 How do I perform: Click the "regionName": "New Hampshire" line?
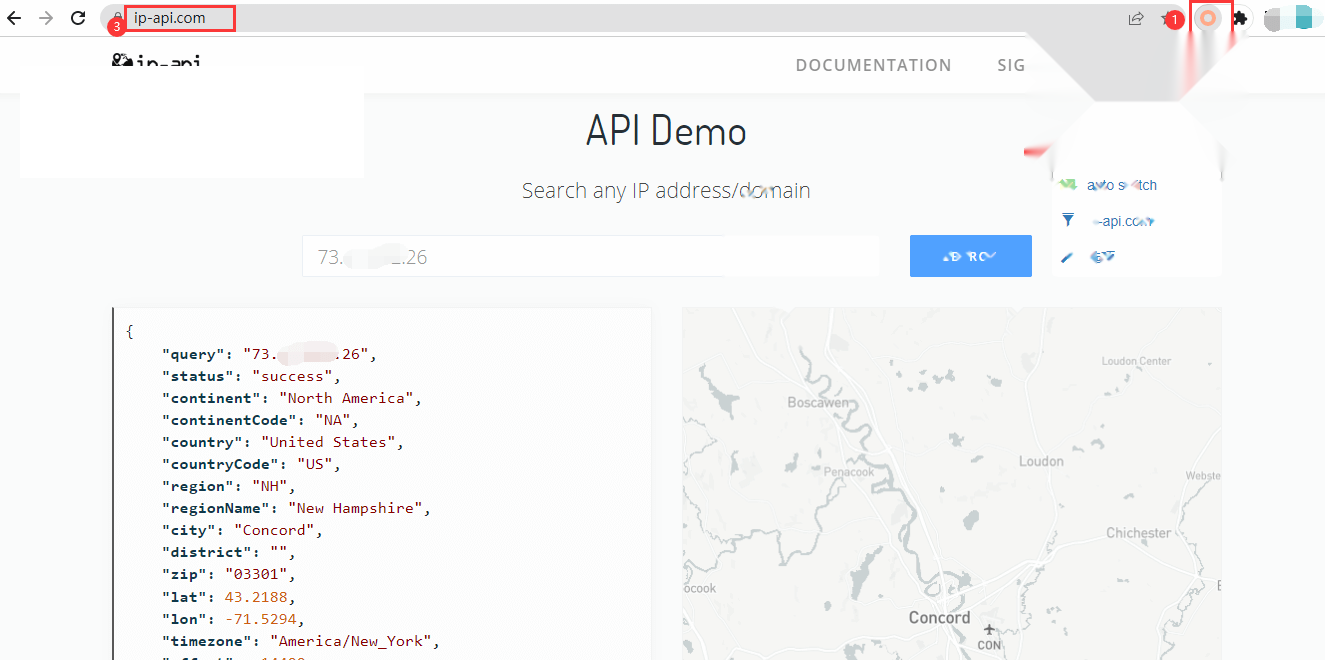296,508
